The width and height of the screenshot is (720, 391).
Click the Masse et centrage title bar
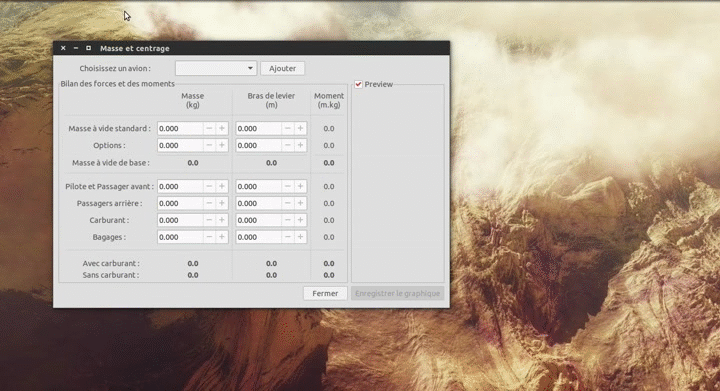(x=251, y=48)
